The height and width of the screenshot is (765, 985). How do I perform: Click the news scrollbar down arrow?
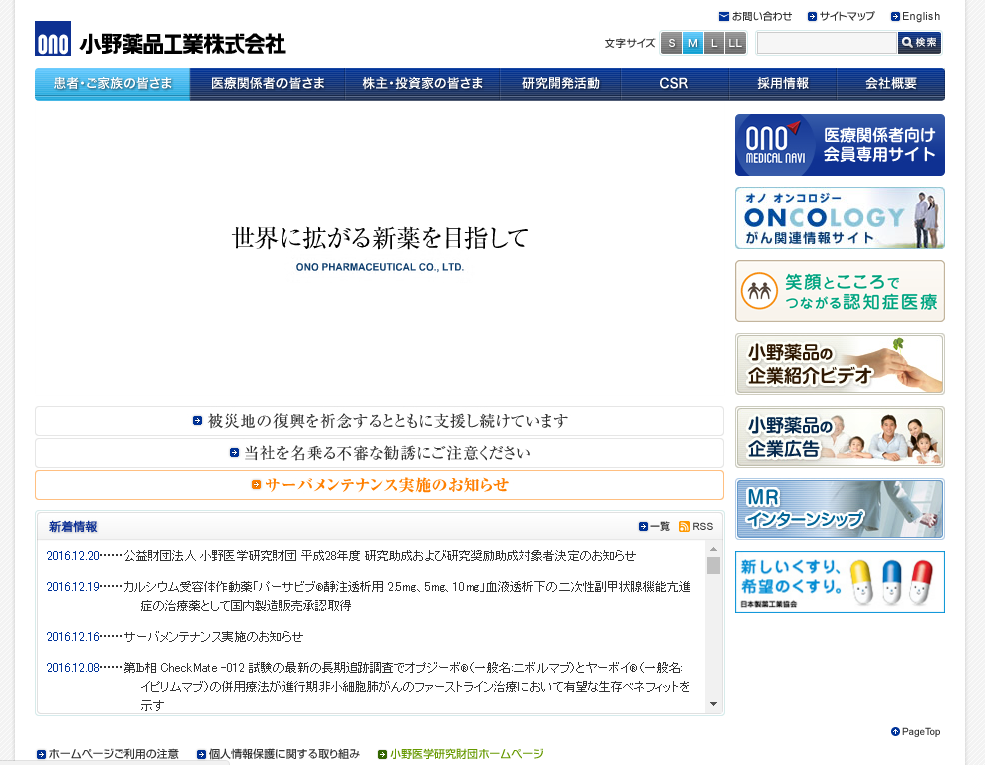[x=713, y=704]
